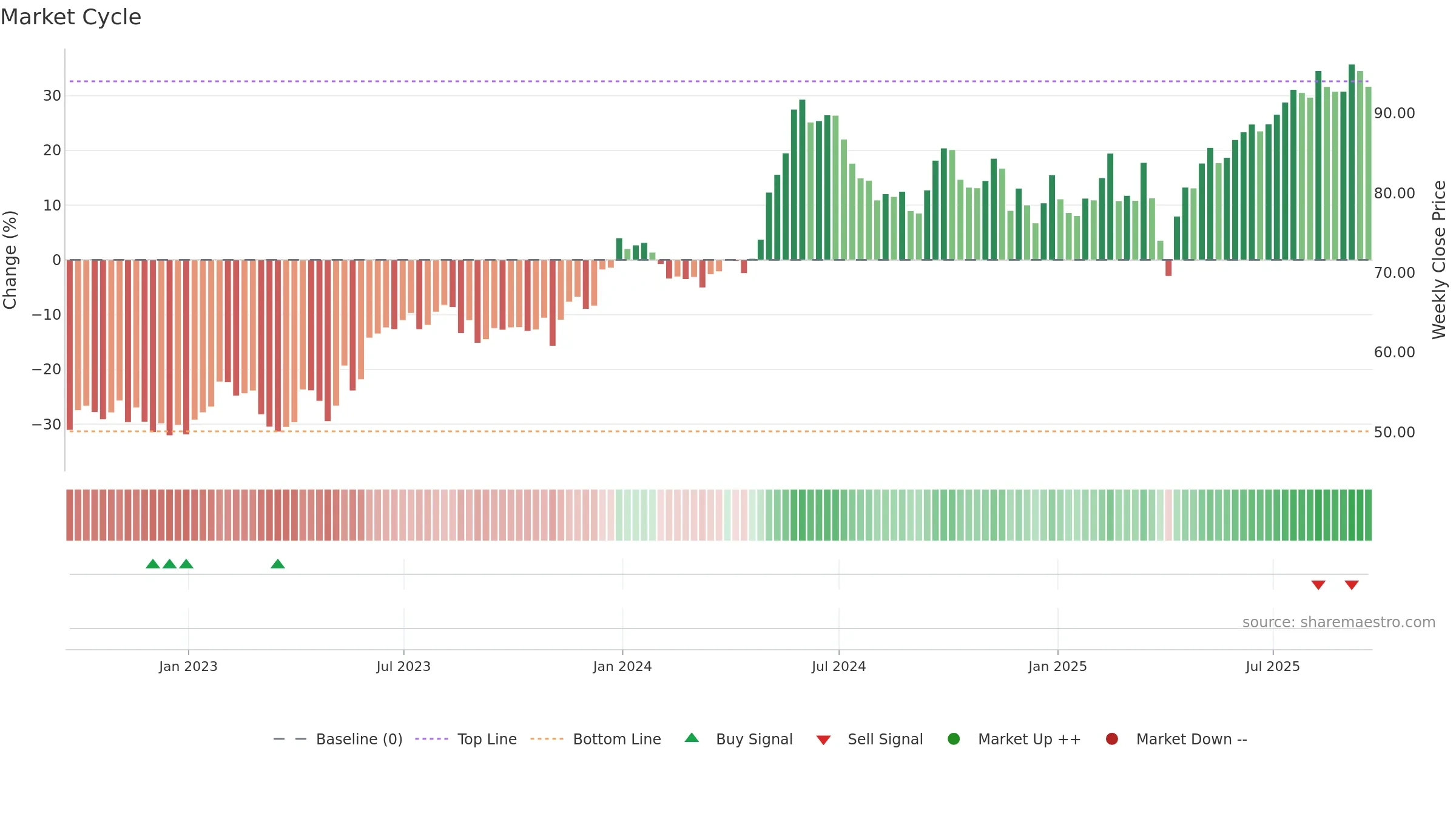Toggle the Market Up ++ legend entry
Image resolution: width=1456 pixels, height=819 pixels.
click(x=1014, y=739)
